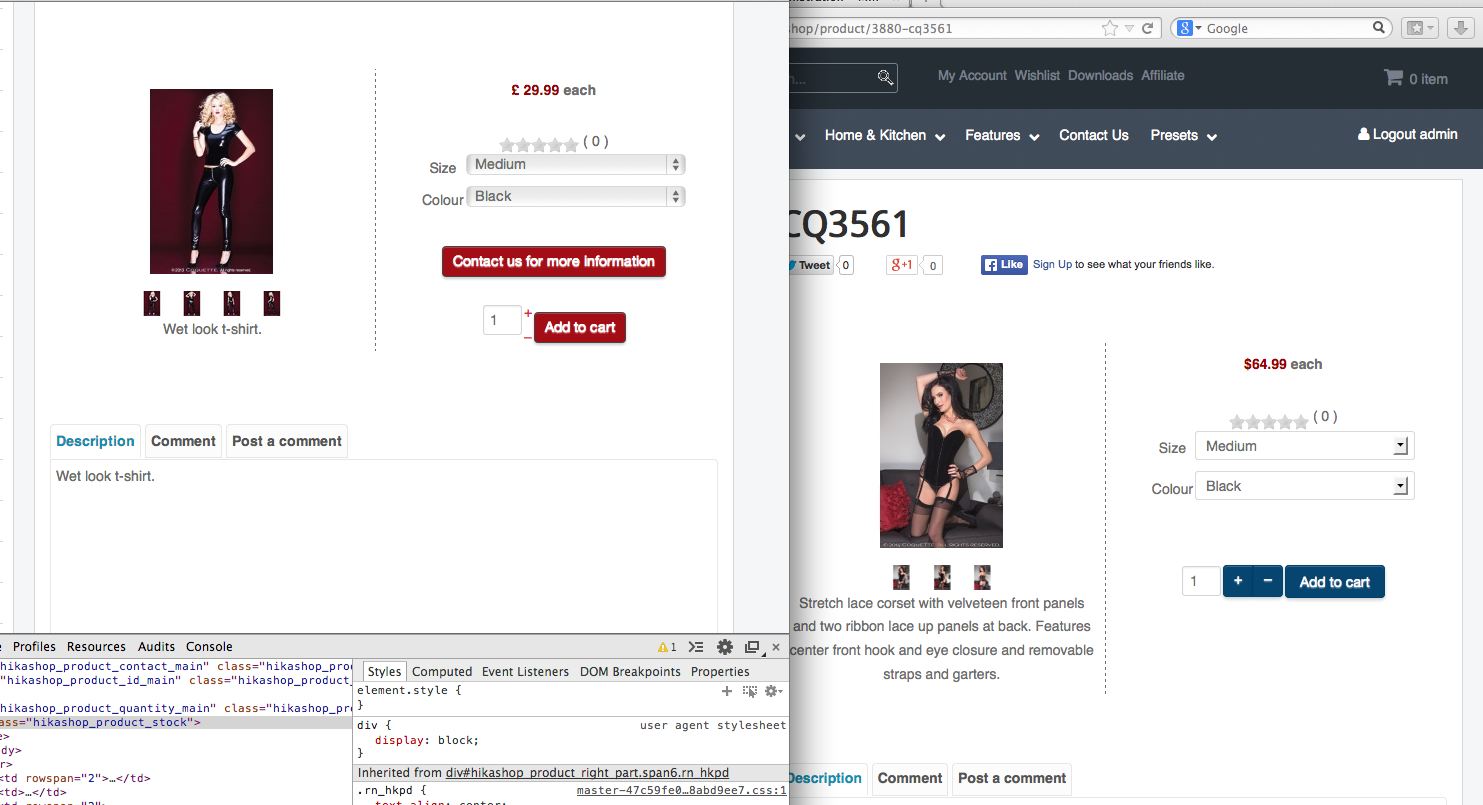Click the Tweet button
The image size is (1483, 805).
tap(810, 265)
